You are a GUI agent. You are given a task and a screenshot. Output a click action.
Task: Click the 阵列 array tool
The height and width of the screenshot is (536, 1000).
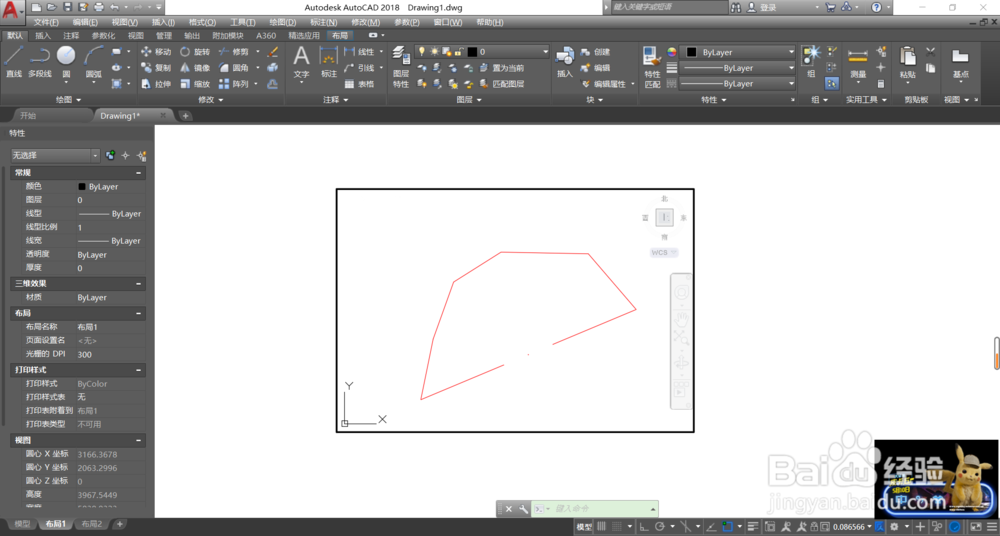pyautogui.click(x=233, y=84)
